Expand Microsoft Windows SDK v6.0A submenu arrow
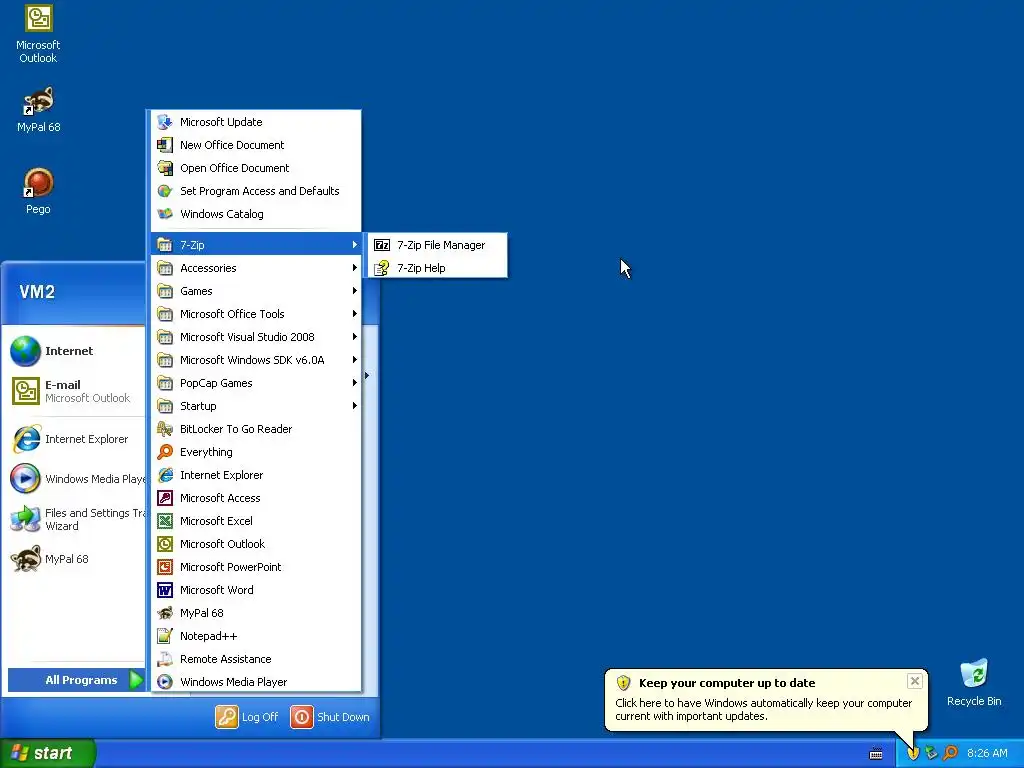This screenshot has width=1024, height=768. click(x=355, y=360)
